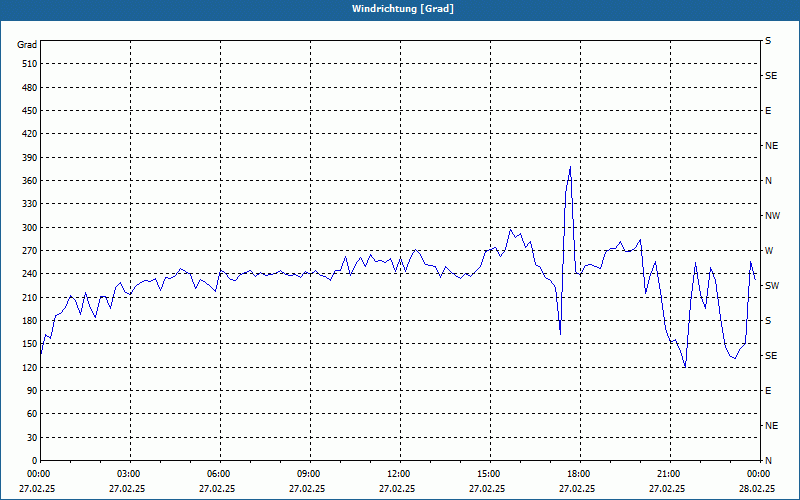Click the 18:00 time label

click(580, 474)
